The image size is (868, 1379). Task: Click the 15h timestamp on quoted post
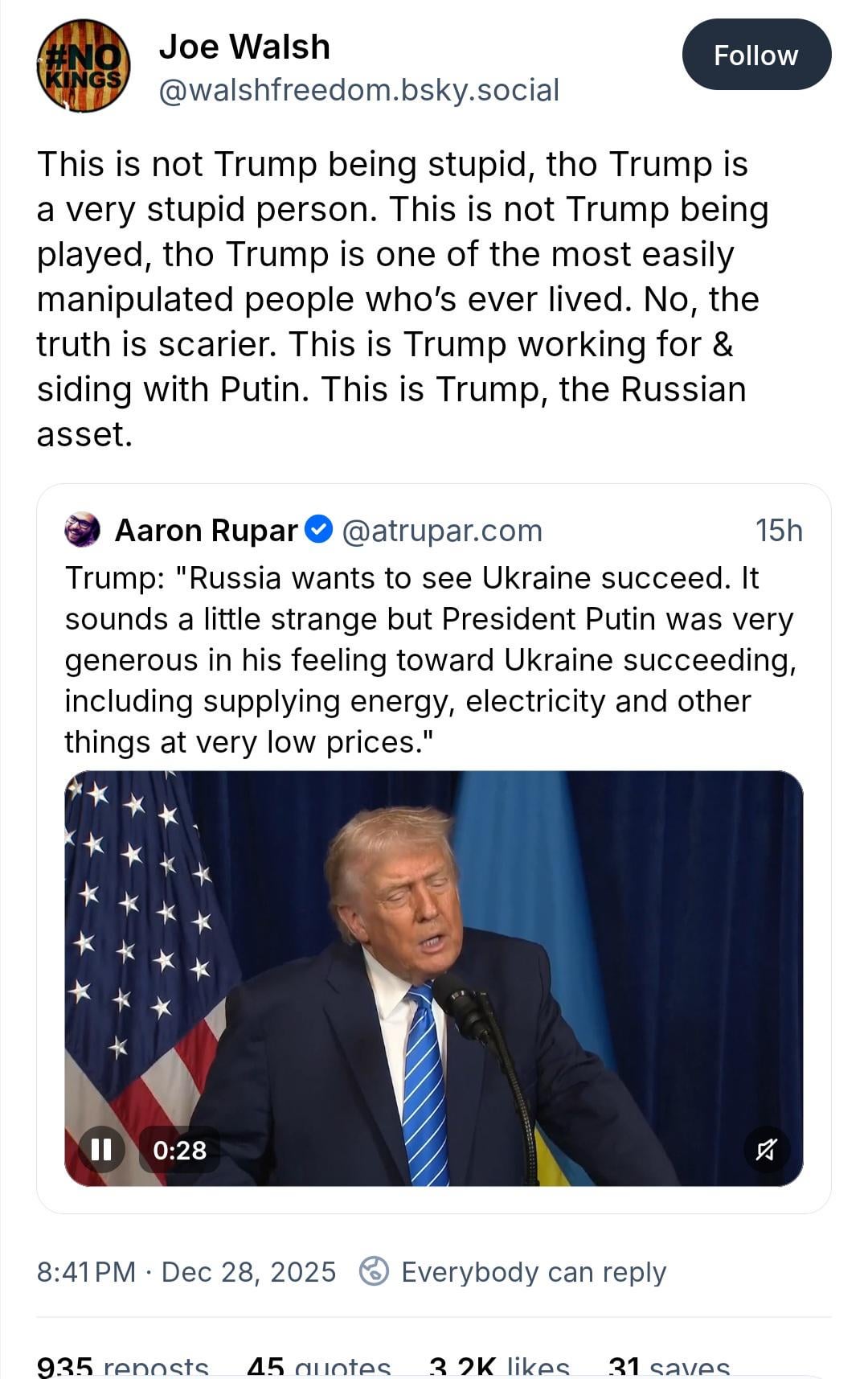(778, 531)
